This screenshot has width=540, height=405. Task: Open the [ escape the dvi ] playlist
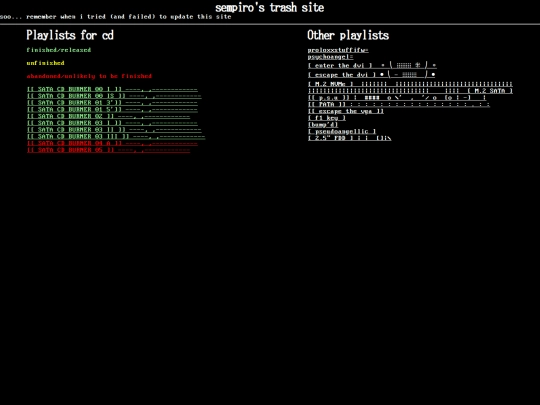point(372,74)
